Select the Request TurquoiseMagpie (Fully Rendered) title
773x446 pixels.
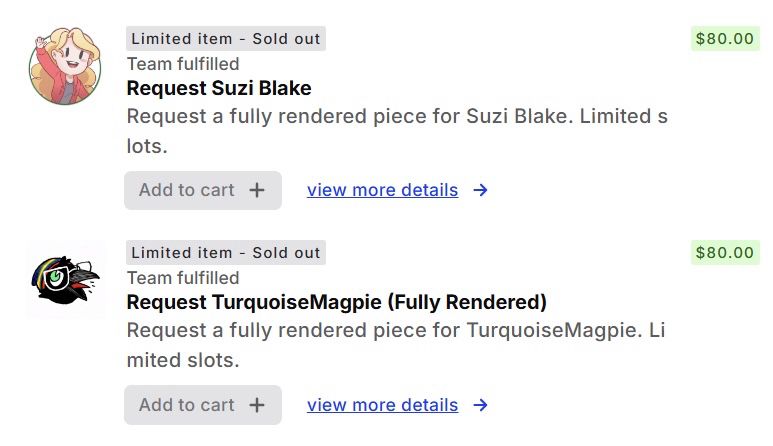pos(336,302)
